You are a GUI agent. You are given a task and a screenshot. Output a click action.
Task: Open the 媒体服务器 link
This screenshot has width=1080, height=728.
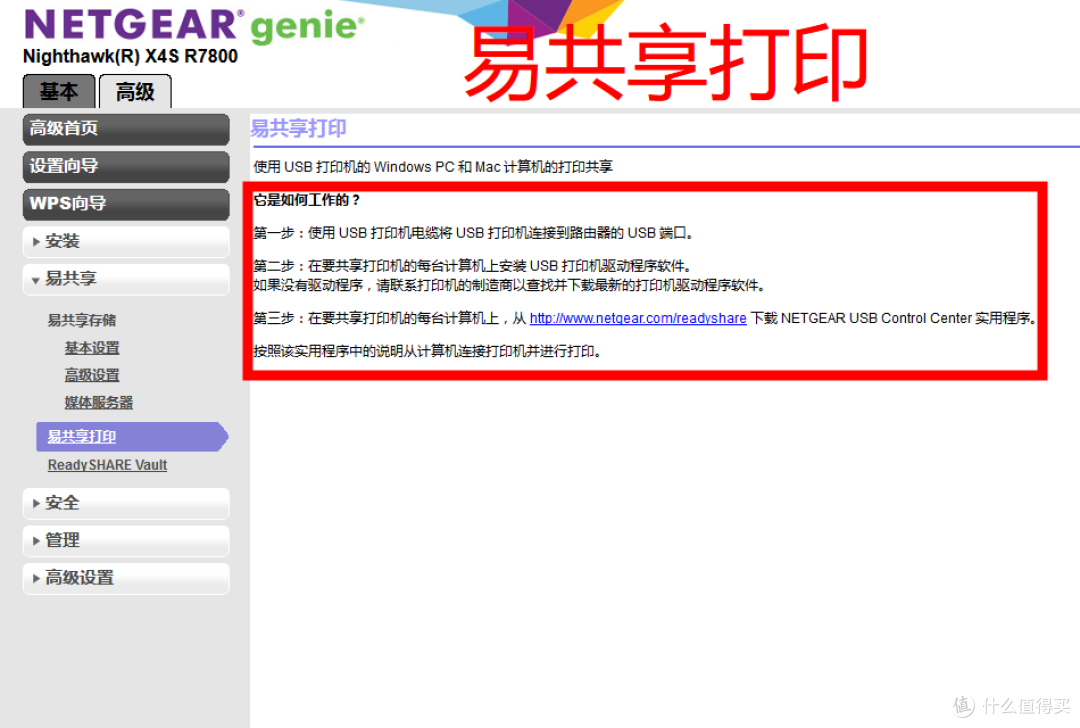[x=99, y=403]
